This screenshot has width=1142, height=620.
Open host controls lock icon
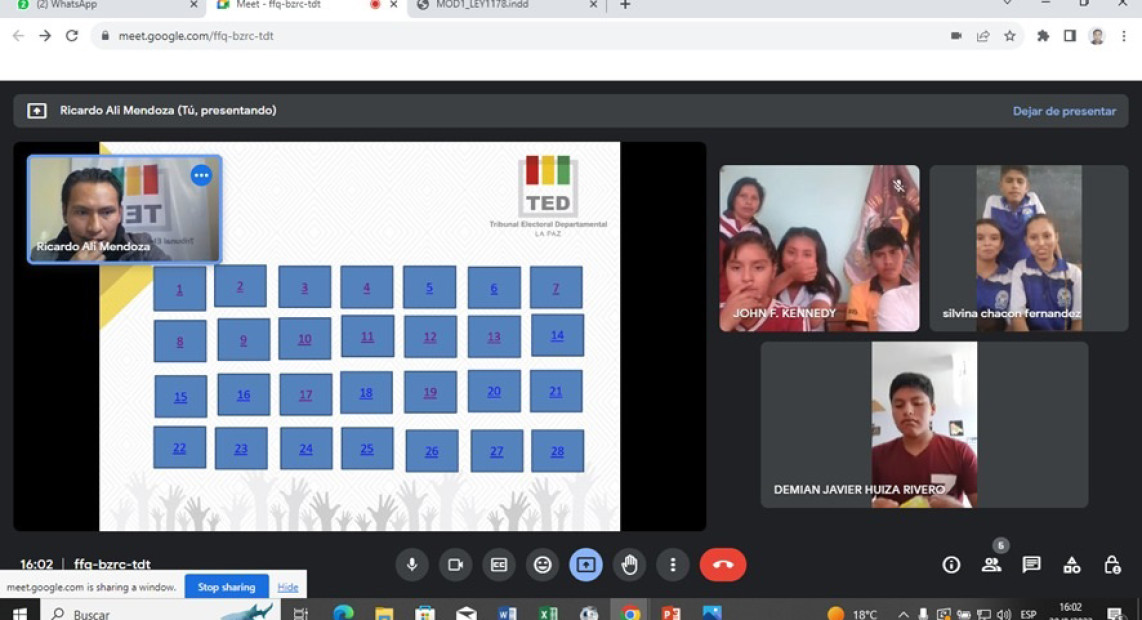coord(1111,565)
